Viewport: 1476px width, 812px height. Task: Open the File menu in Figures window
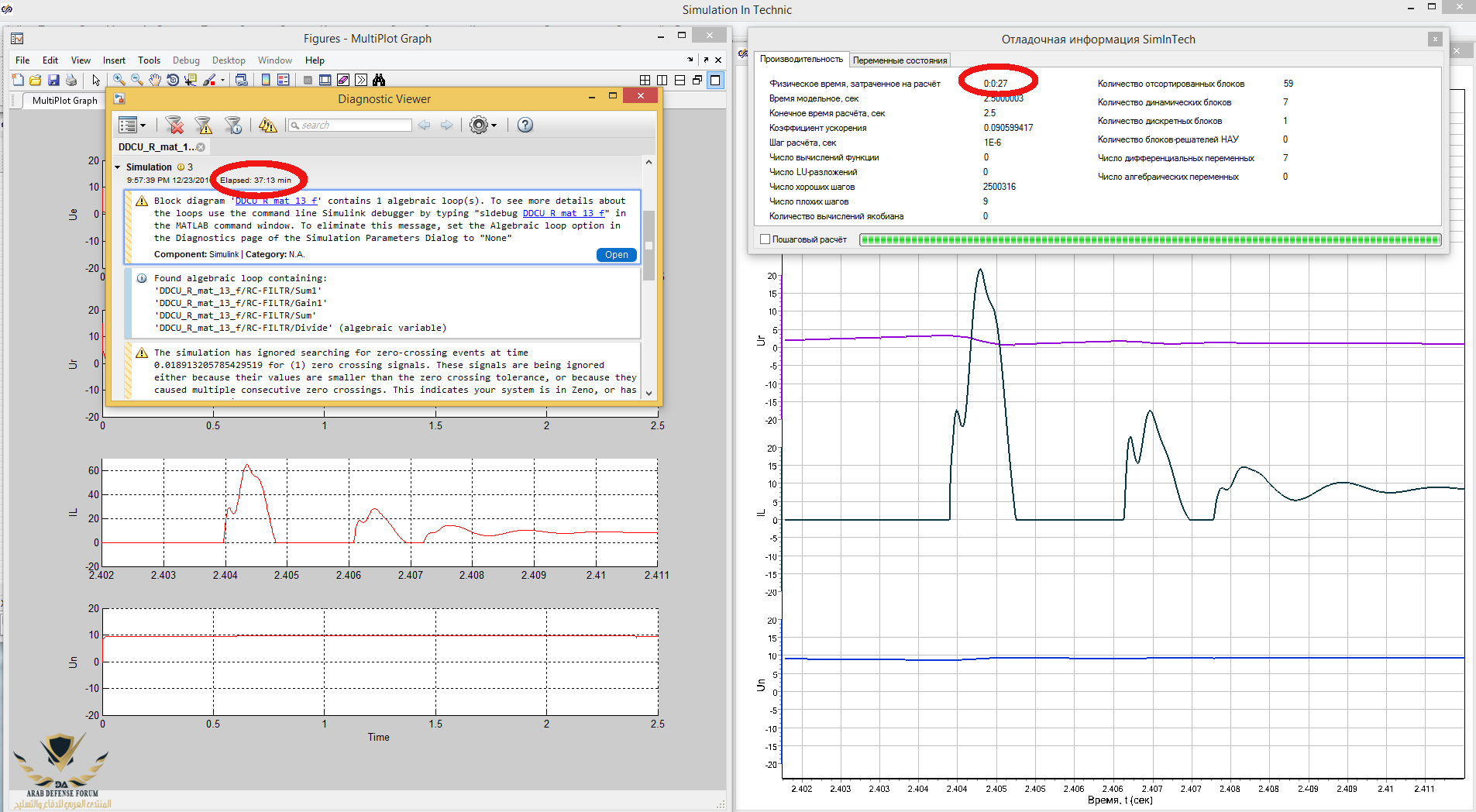pos(22,60)
